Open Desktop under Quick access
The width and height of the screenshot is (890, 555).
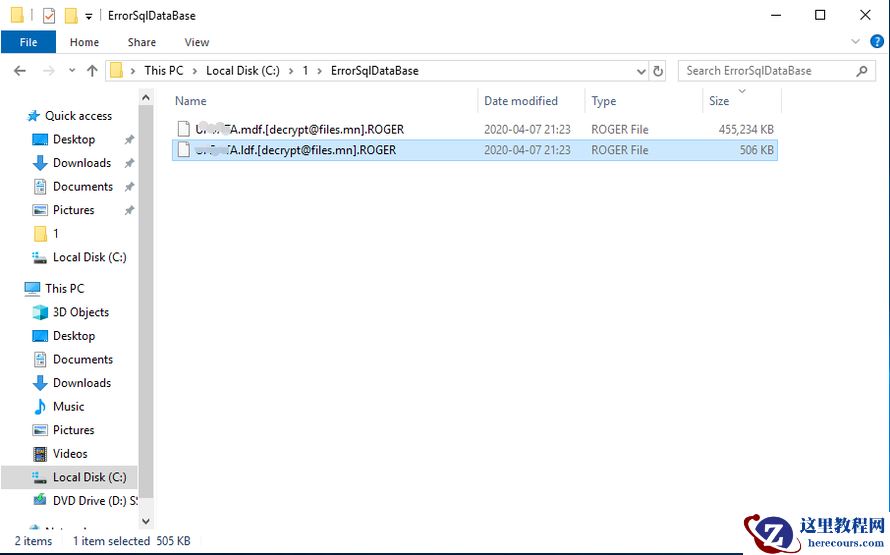(x=74, y=139)
